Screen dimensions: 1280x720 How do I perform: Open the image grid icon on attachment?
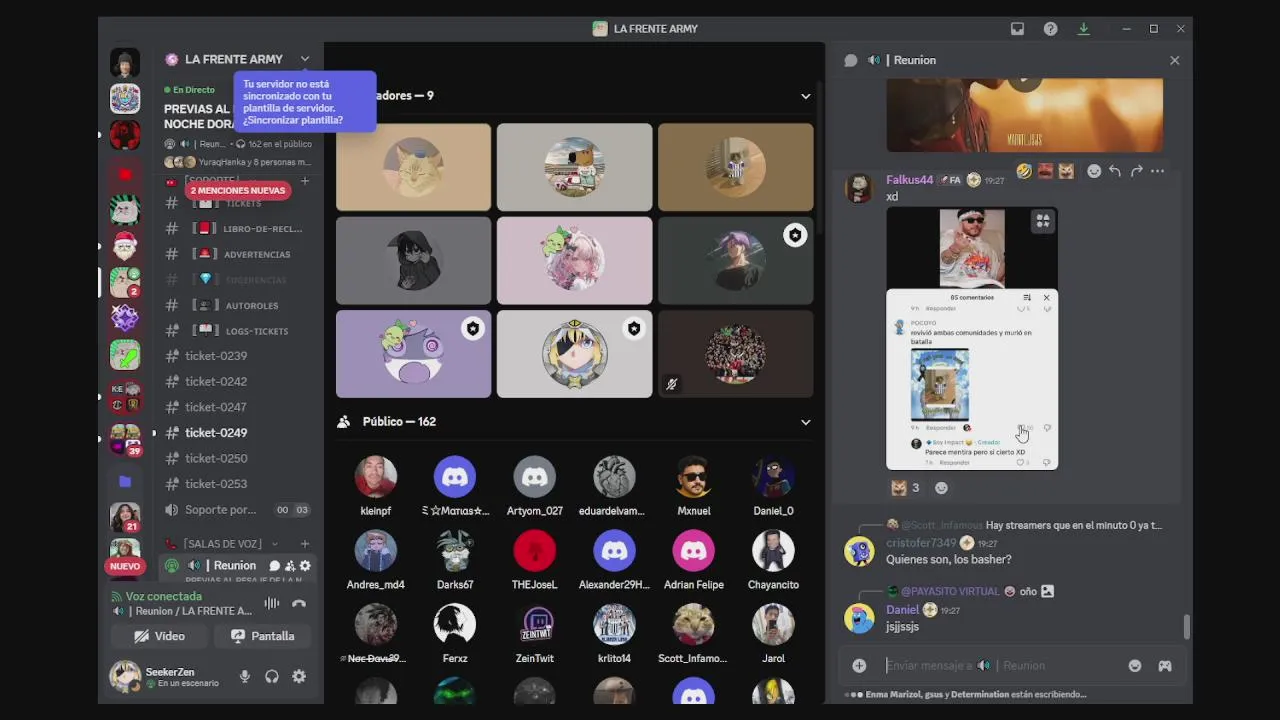[x=1042, y=222]
